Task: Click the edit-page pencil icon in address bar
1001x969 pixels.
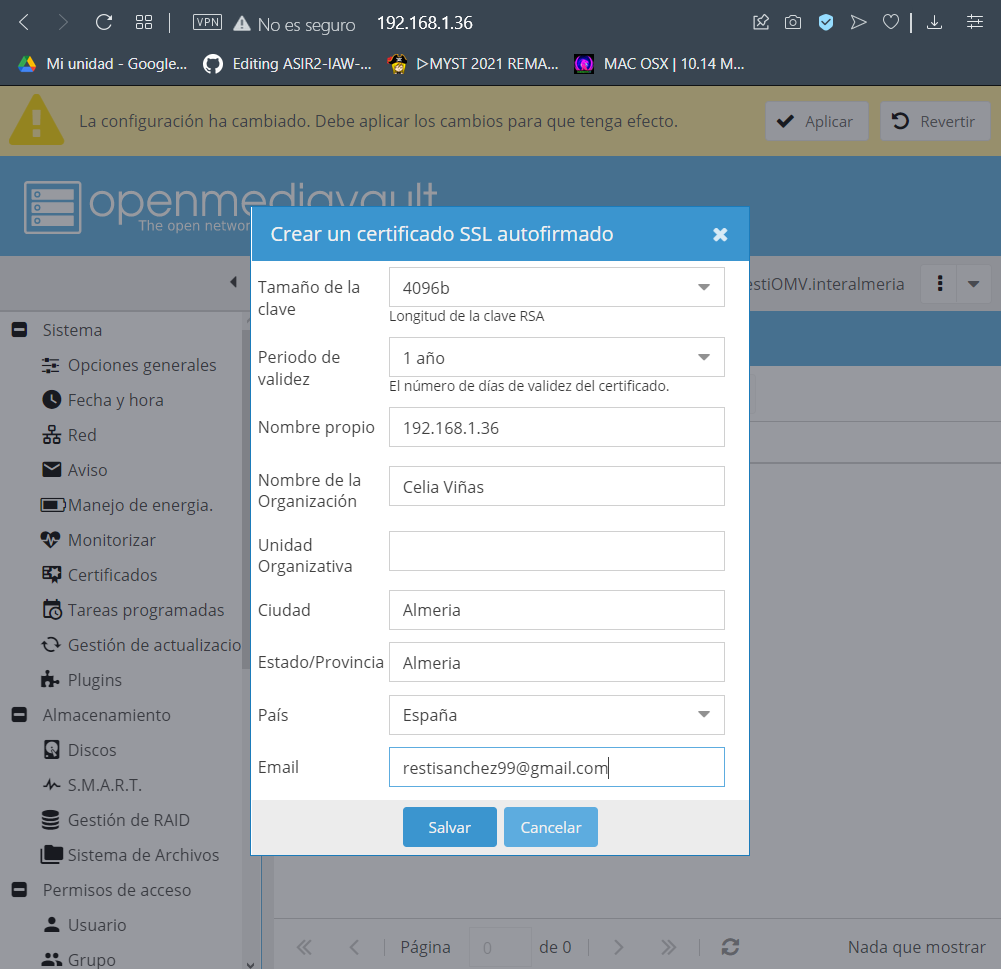Action: (760, 23)
